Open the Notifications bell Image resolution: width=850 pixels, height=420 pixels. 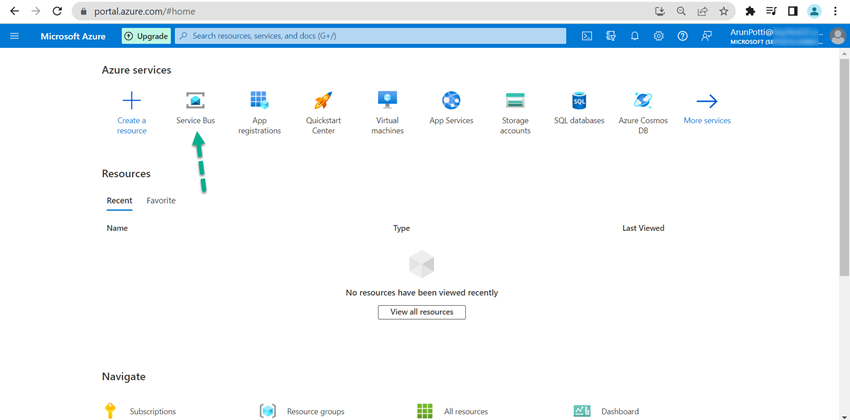(x=635, y=36)
